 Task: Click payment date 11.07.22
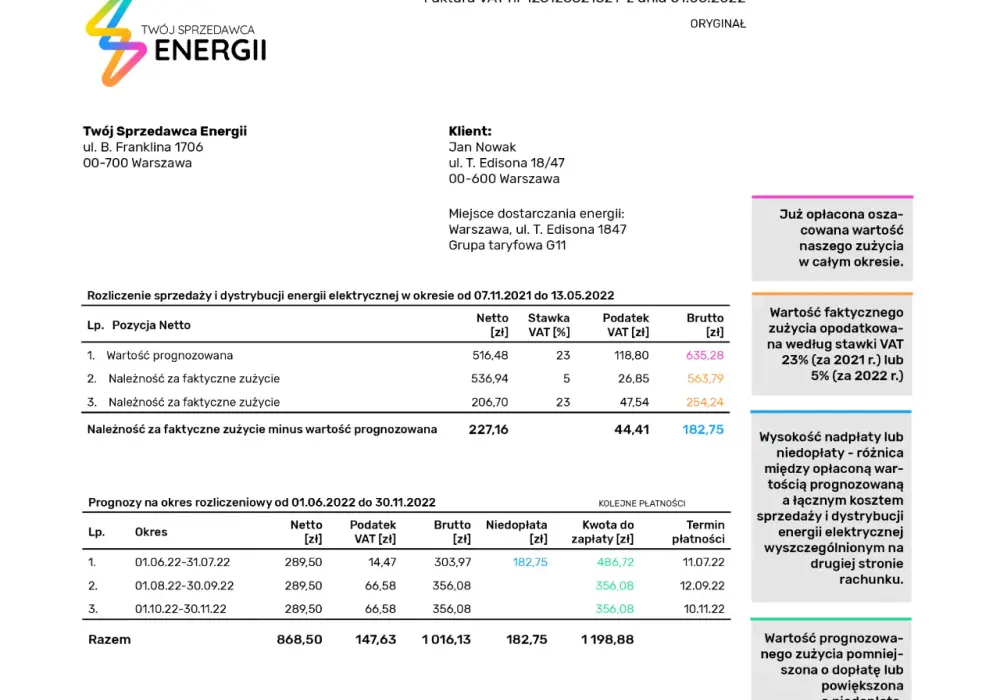point(703,562)
